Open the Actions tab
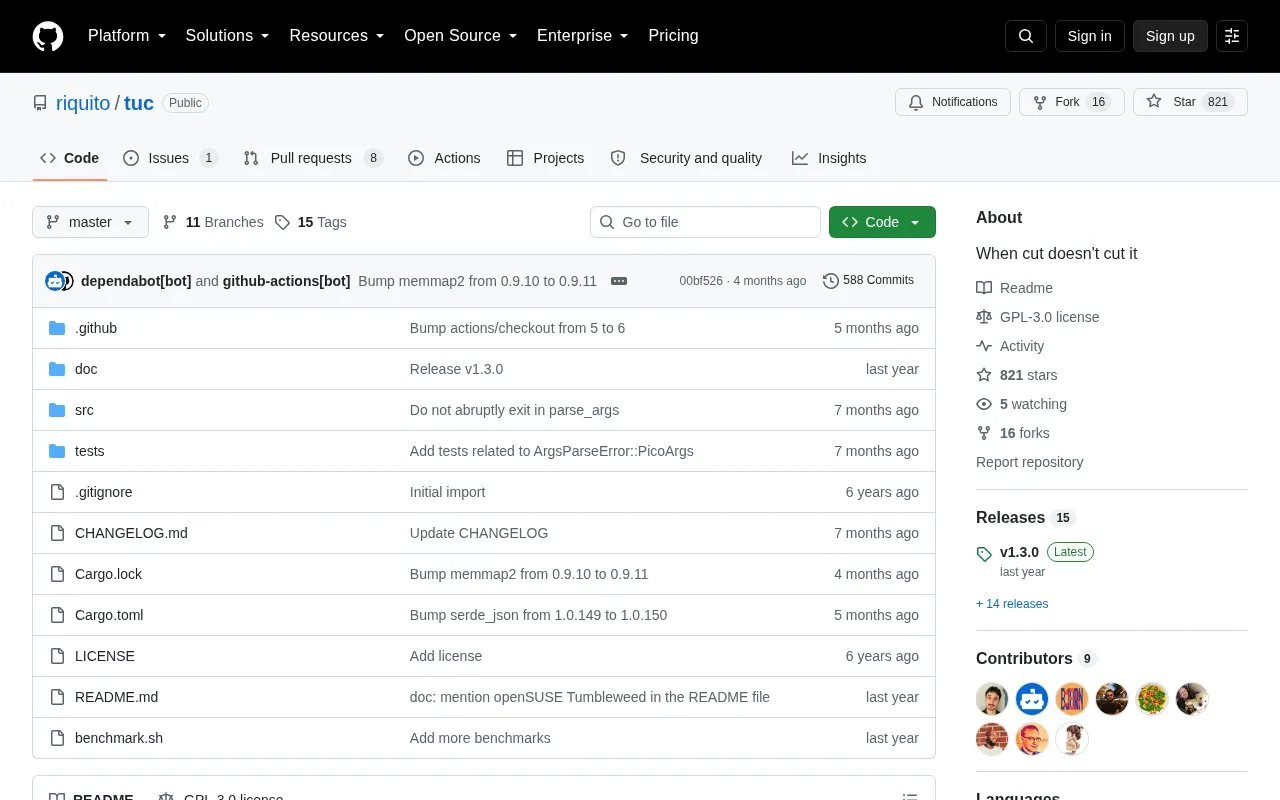This screenshot has height=800, width=1280. pos(444,158)
